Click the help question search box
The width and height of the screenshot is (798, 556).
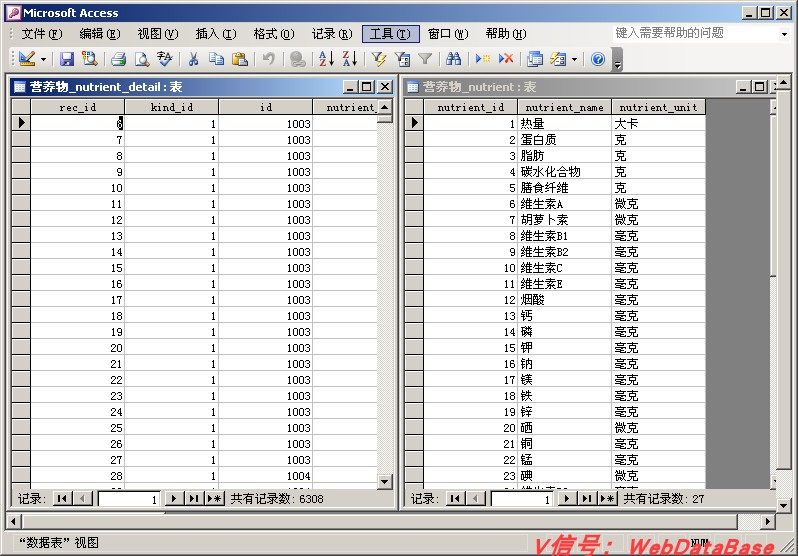[x=695, y=34]
